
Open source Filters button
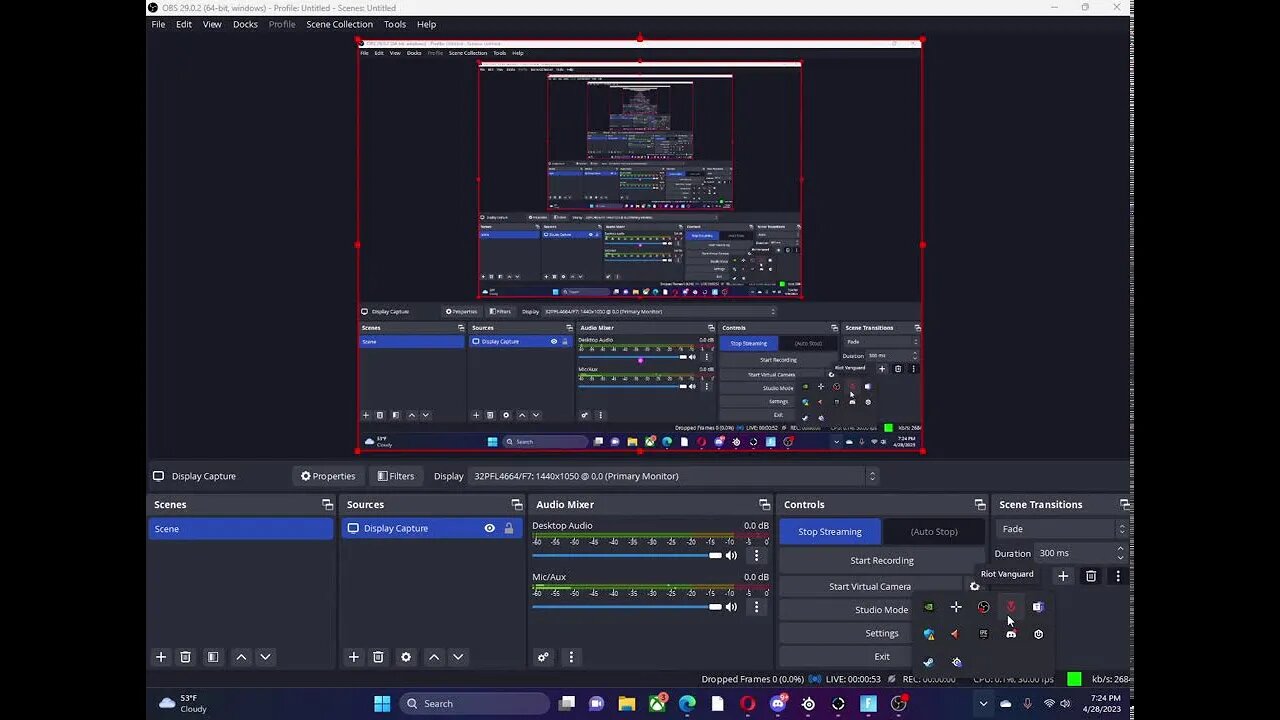coord(395,476)
